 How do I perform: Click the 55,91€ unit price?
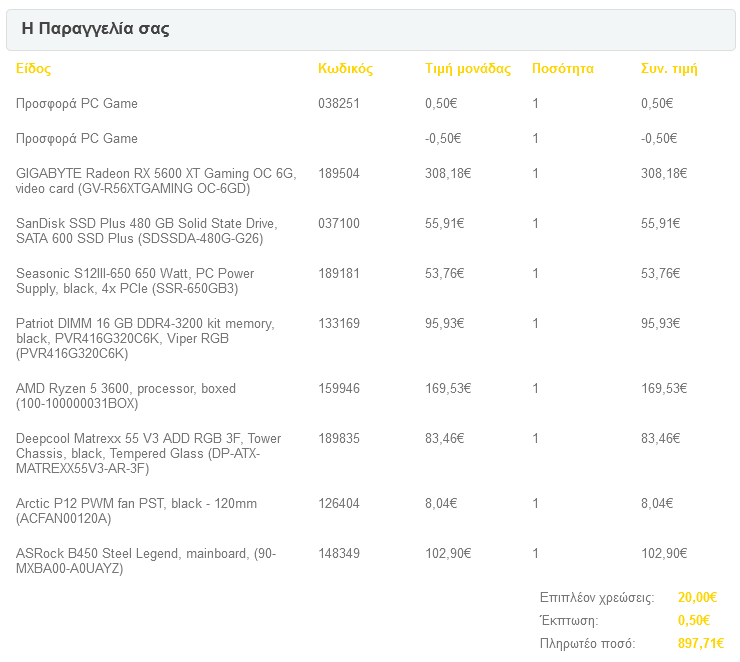(x=445, y=223)
